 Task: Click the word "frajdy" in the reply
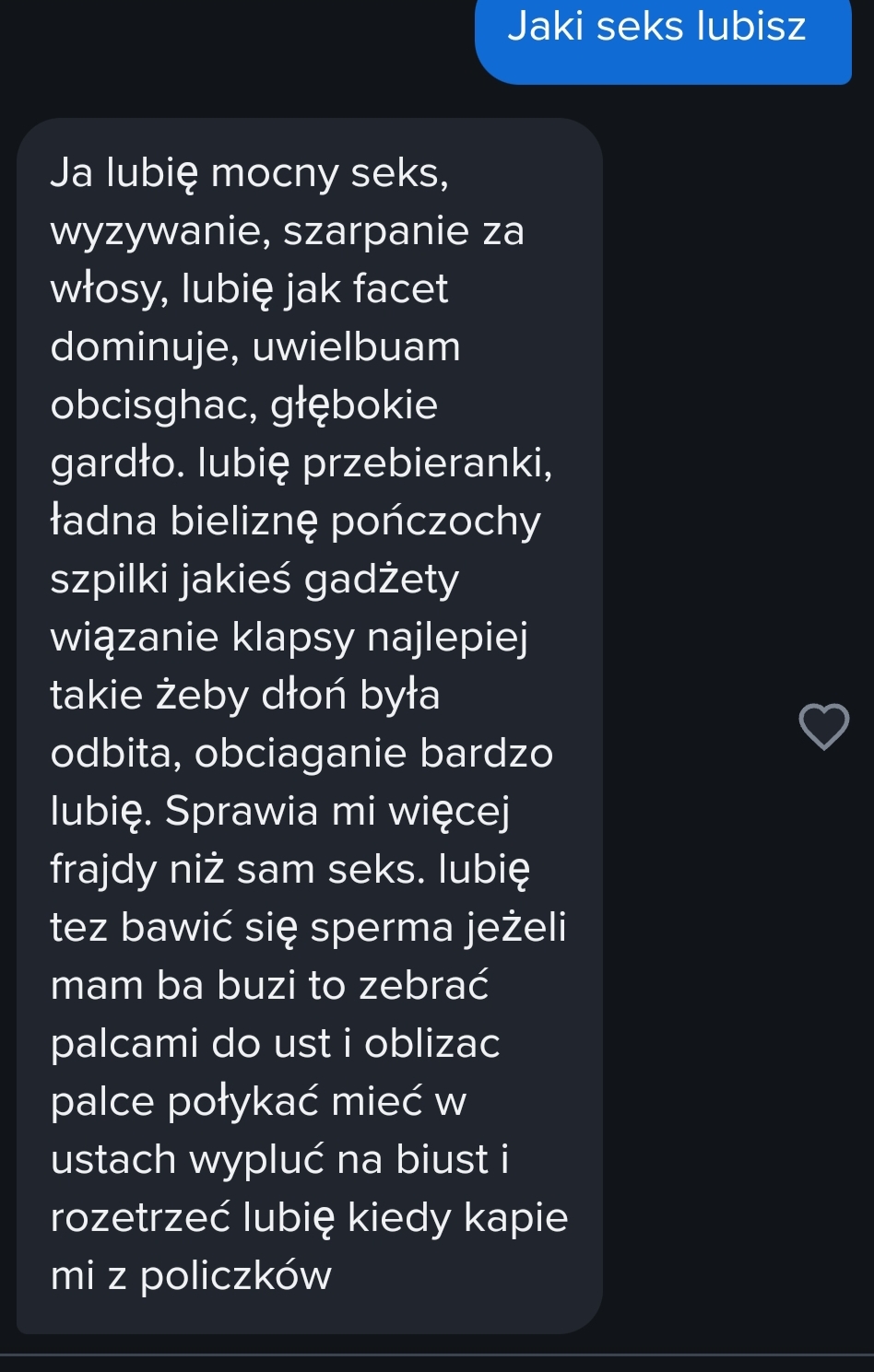(x=104, y=869)
